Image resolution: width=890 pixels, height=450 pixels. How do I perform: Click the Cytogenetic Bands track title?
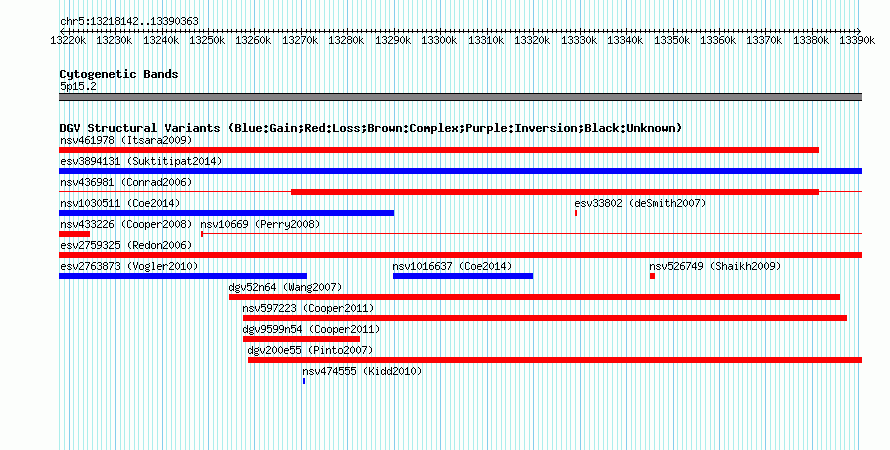[119, 74]
